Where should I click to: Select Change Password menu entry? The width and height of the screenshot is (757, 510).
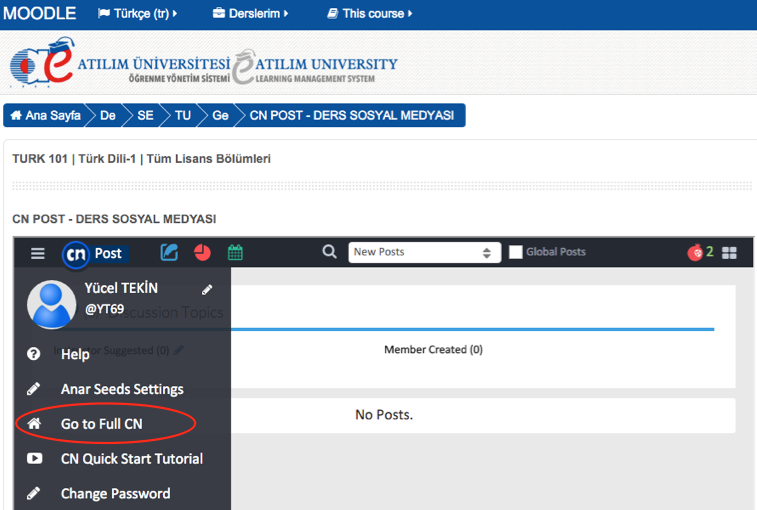pyautogui.click(x=115, y=494)
